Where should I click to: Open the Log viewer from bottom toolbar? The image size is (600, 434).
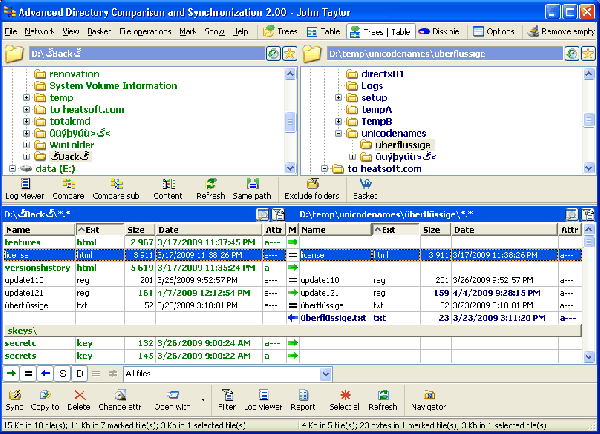click(264, 396)
